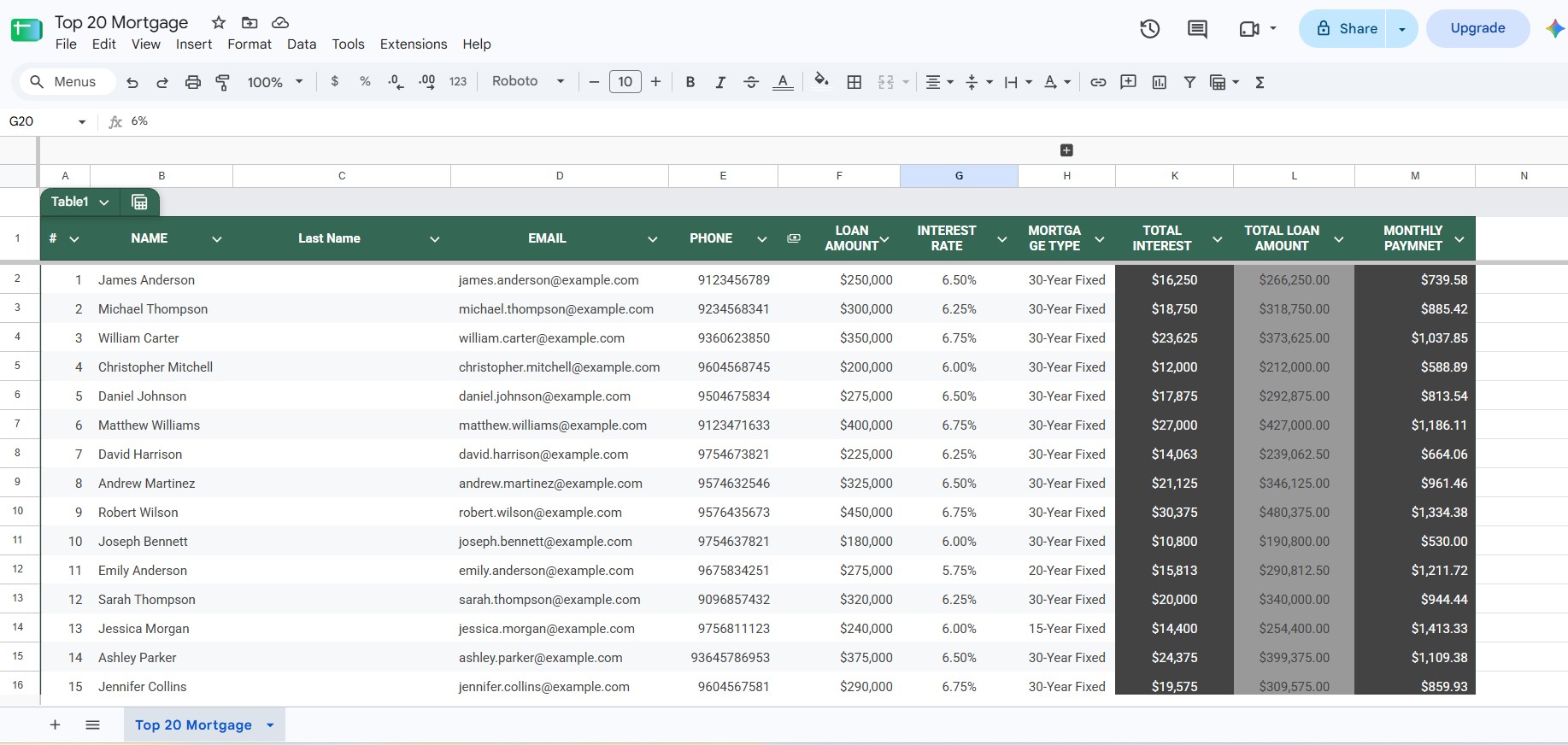Open the Data menu

click(x=302, y=44)
